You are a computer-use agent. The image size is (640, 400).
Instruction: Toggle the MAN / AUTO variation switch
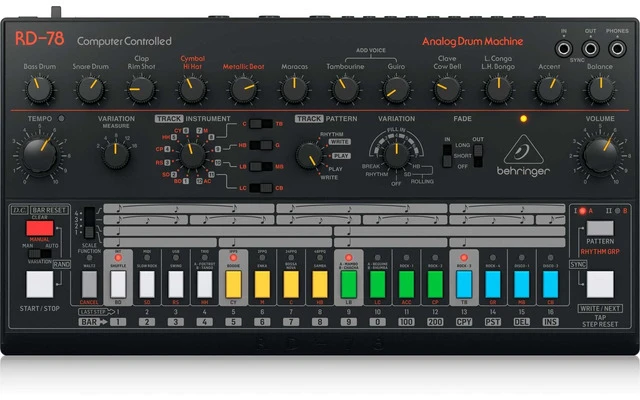40,253
